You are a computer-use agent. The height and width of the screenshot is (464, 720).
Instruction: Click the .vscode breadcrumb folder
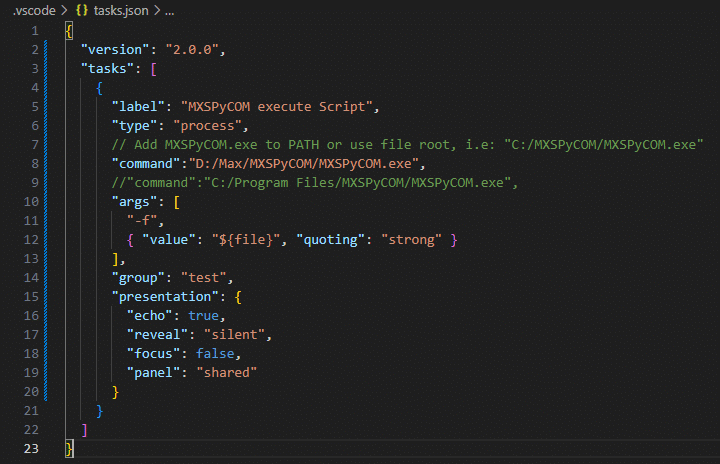coord(34,11)
